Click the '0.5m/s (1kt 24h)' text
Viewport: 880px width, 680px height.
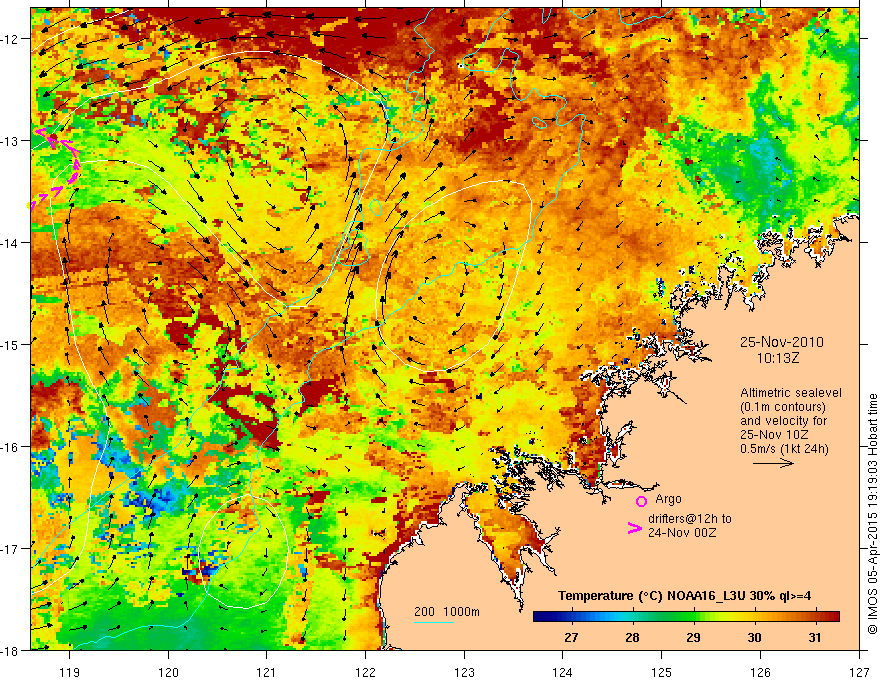click(784, 449)
